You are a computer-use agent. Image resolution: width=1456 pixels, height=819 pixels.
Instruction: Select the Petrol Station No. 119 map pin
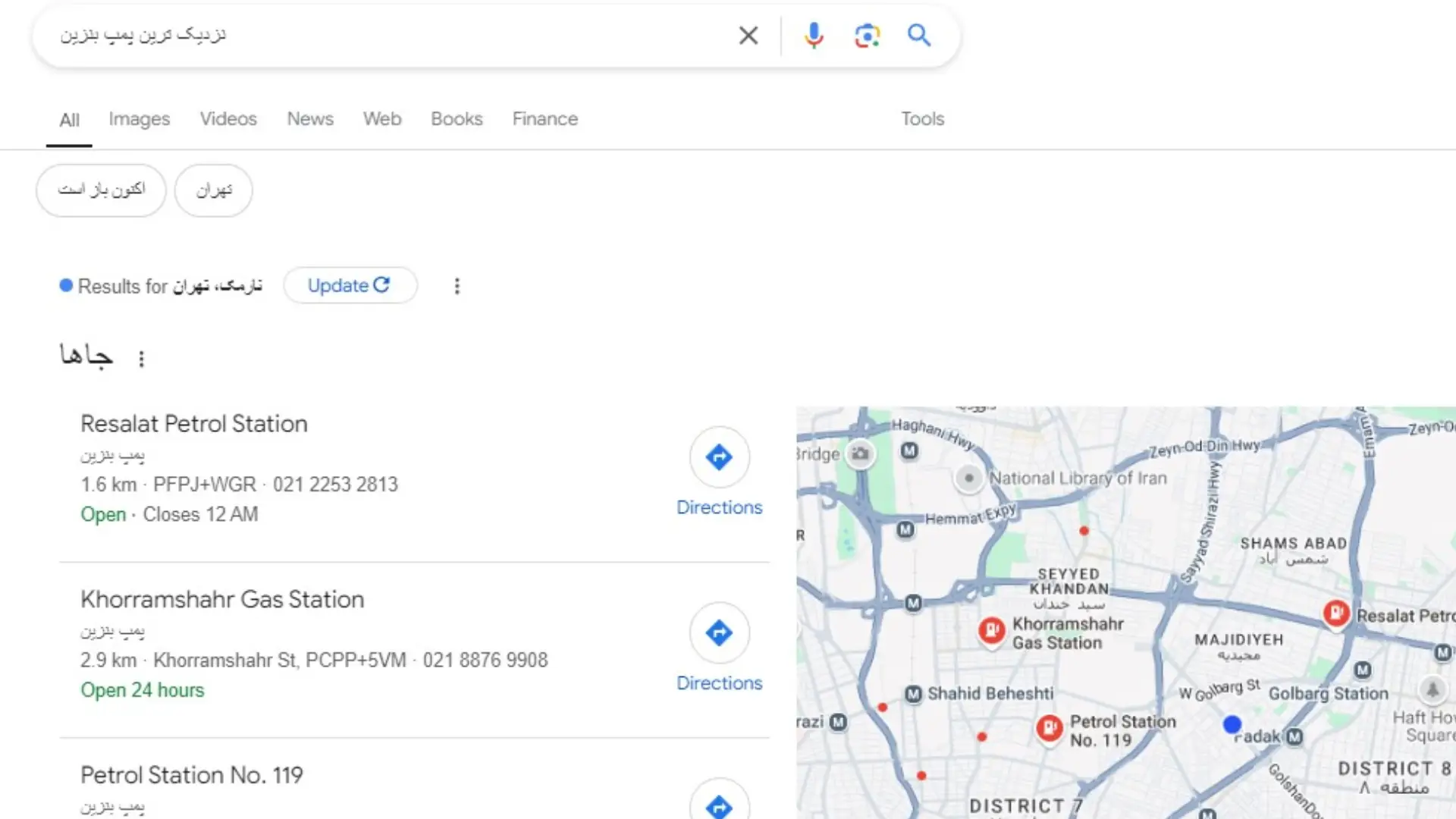pos(1050,730)
